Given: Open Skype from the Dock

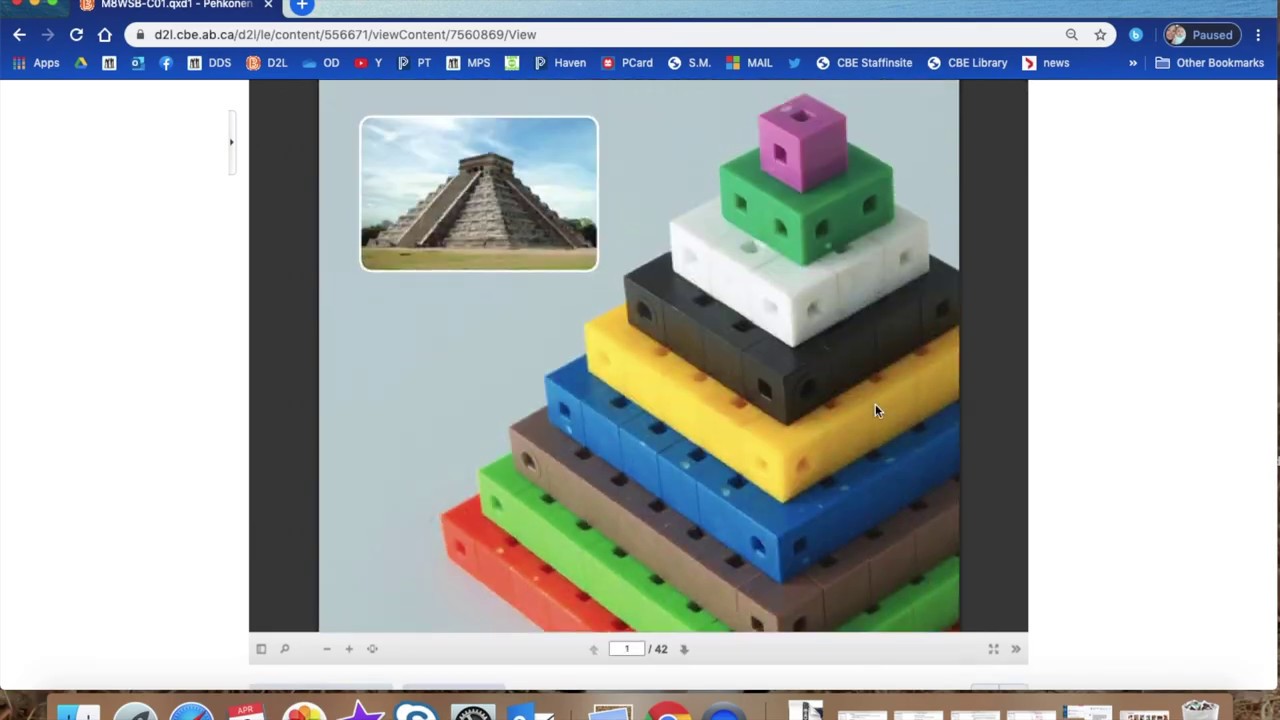Looking at the screenshot, I should tap(416, 711).
